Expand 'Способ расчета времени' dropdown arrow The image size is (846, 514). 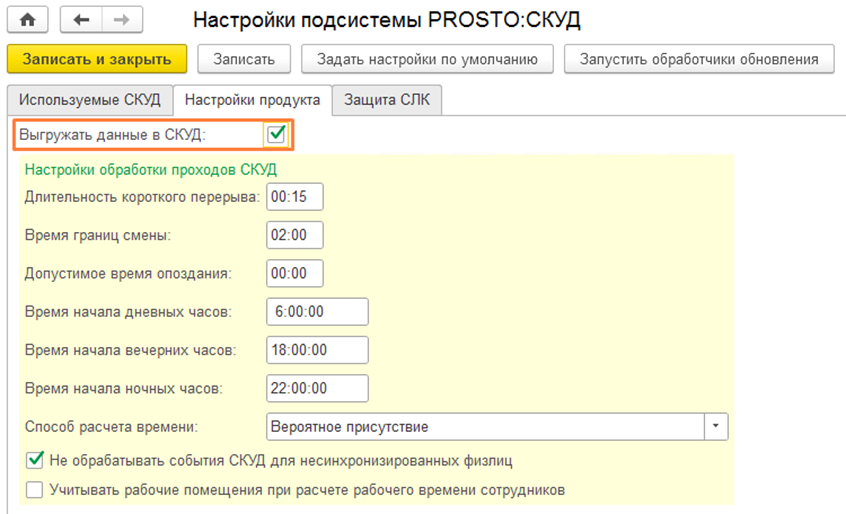tap(716, 426)
